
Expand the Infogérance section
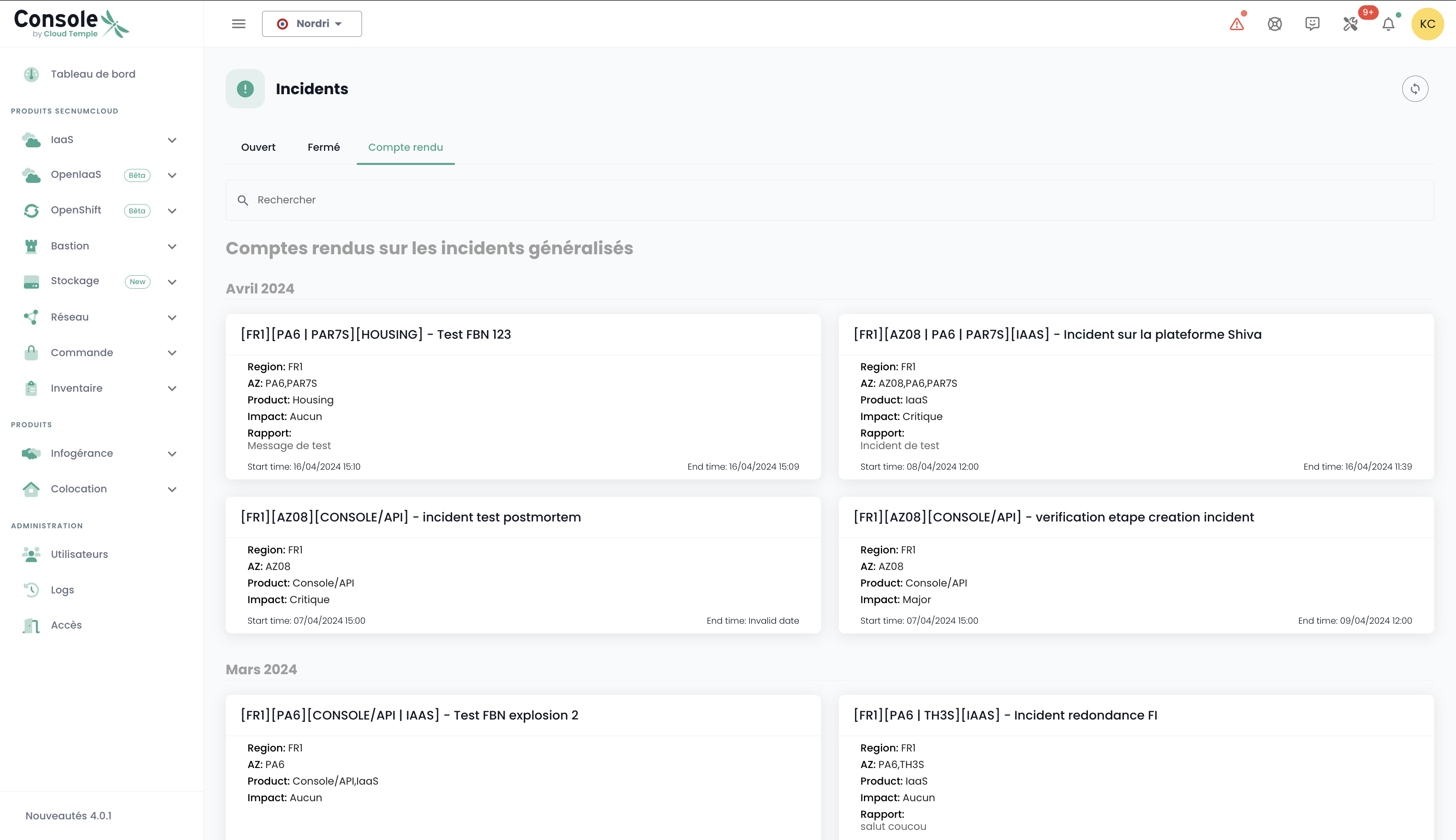(171, 454)
